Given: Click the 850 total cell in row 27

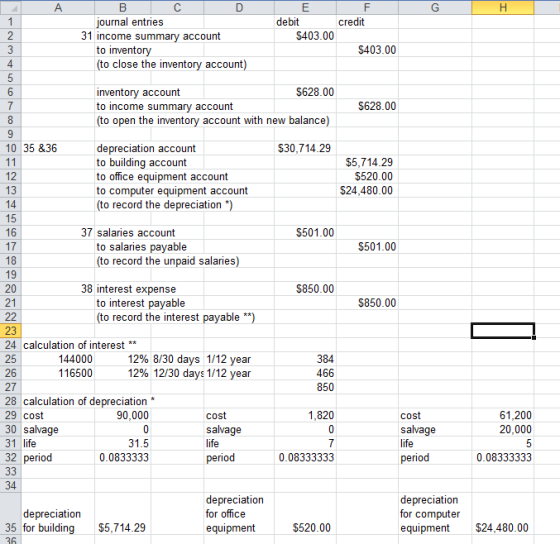Looking at the screenshot, I should pyautogui.click(x=305, y=387).
